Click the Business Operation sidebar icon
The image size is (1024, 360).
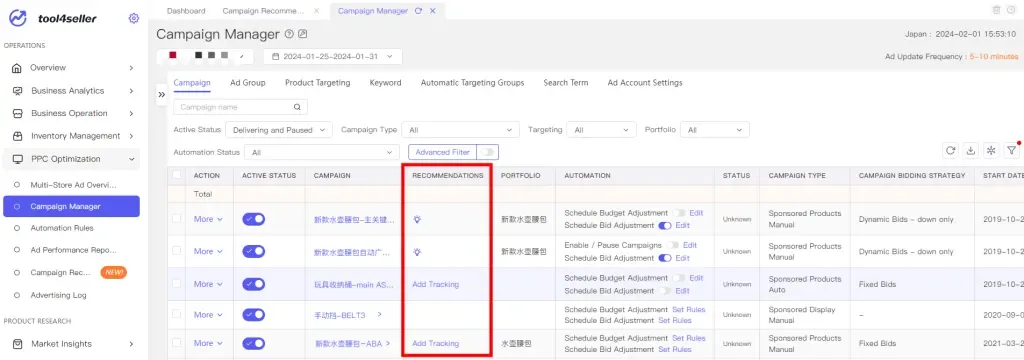click(18, 114)
